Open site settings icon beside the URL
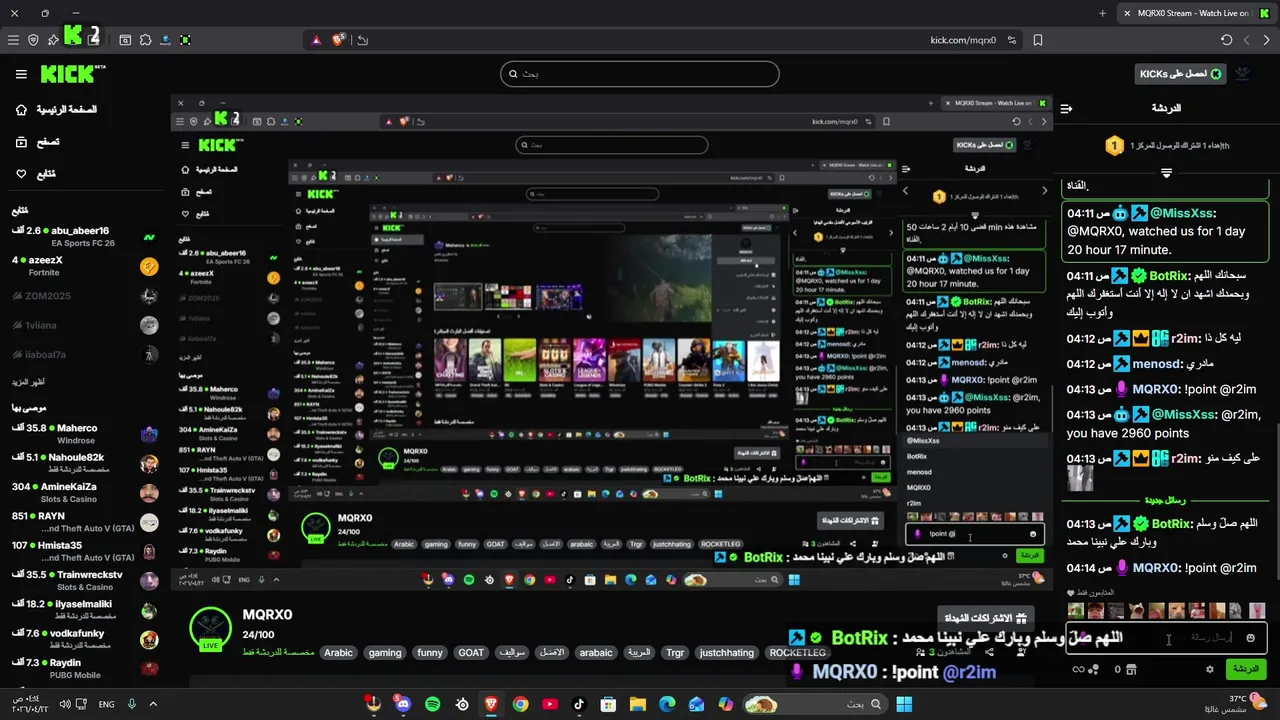1280x720 pixels. point(1013,40)
